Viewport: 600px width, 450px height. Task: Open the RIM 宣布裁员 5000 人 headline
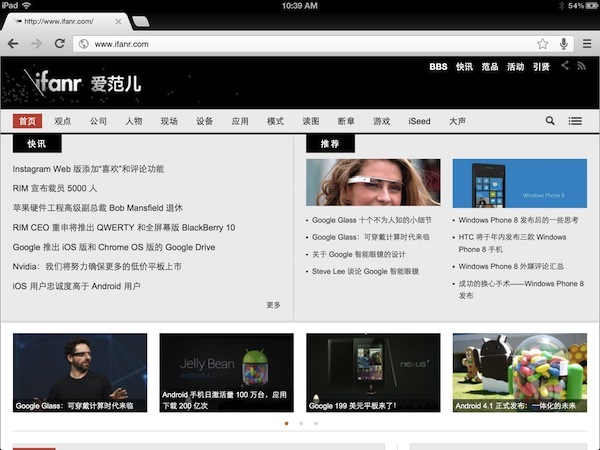pos(55,188)
